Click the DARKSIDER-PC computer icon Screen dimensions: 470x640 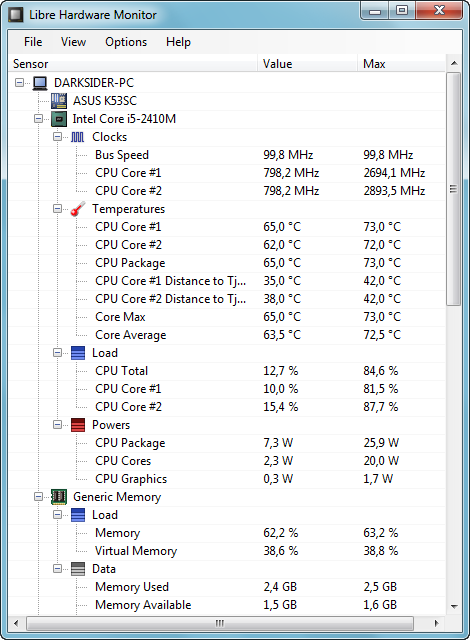(40, 83)
